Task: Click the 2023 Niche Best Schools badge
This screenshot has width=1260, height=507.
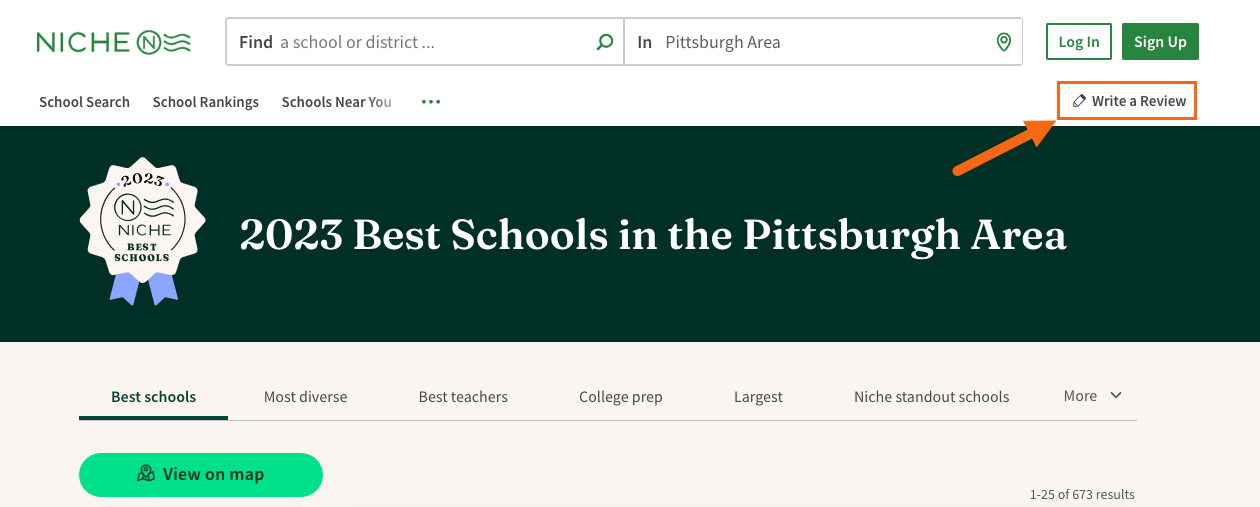Action: (142, 231)
